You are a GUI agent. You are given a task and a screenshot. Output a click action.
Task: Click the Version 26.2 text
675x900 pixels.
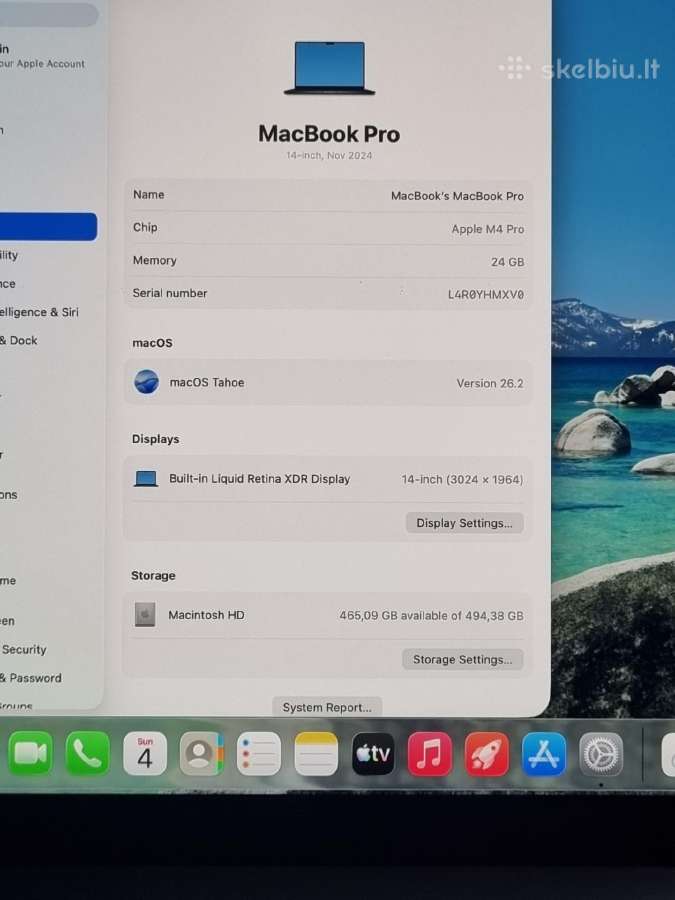click(490, 383)
